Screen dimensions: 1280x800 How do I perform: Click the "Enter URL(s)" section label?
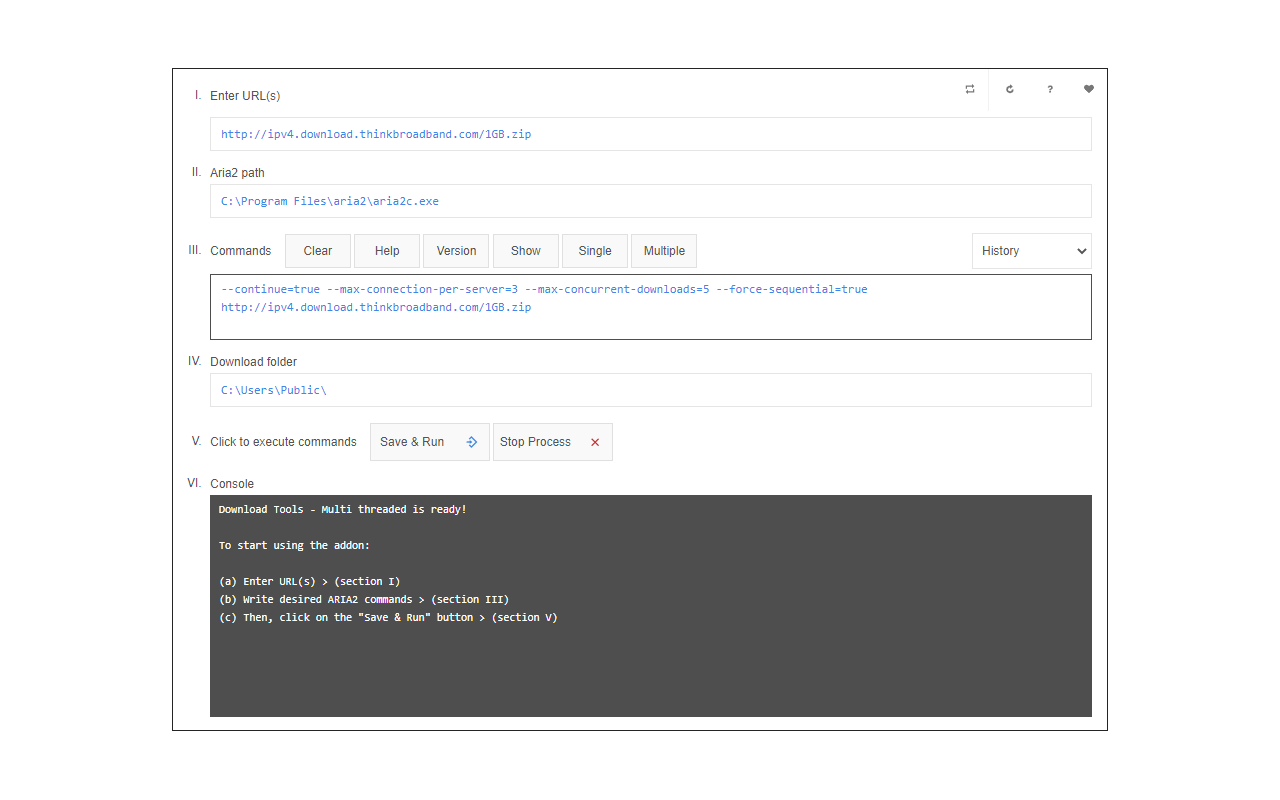pyautogui.click(x=245, y=96)
